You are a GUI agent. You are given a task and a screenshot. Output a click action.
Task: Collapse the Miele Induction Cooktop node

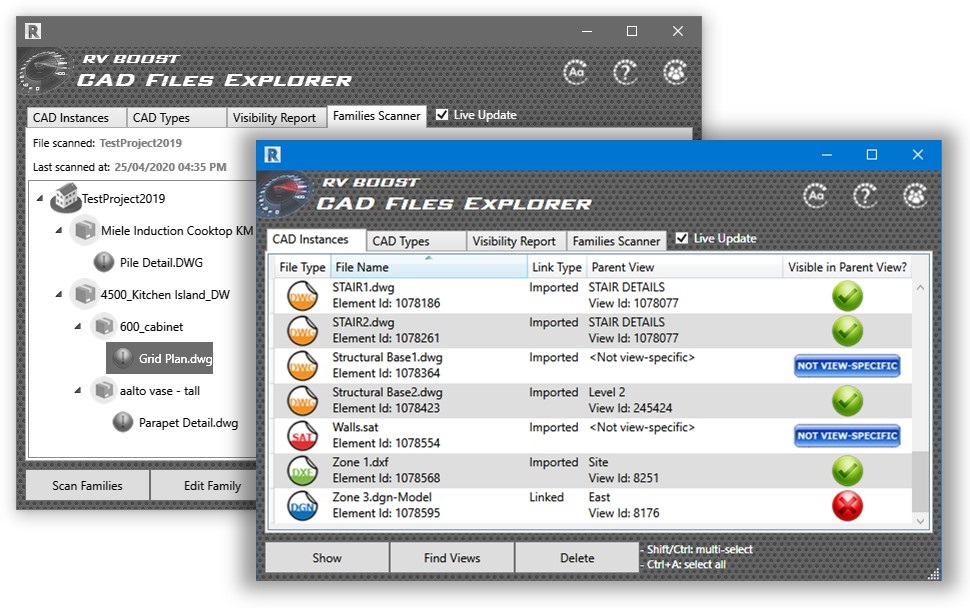59,231
